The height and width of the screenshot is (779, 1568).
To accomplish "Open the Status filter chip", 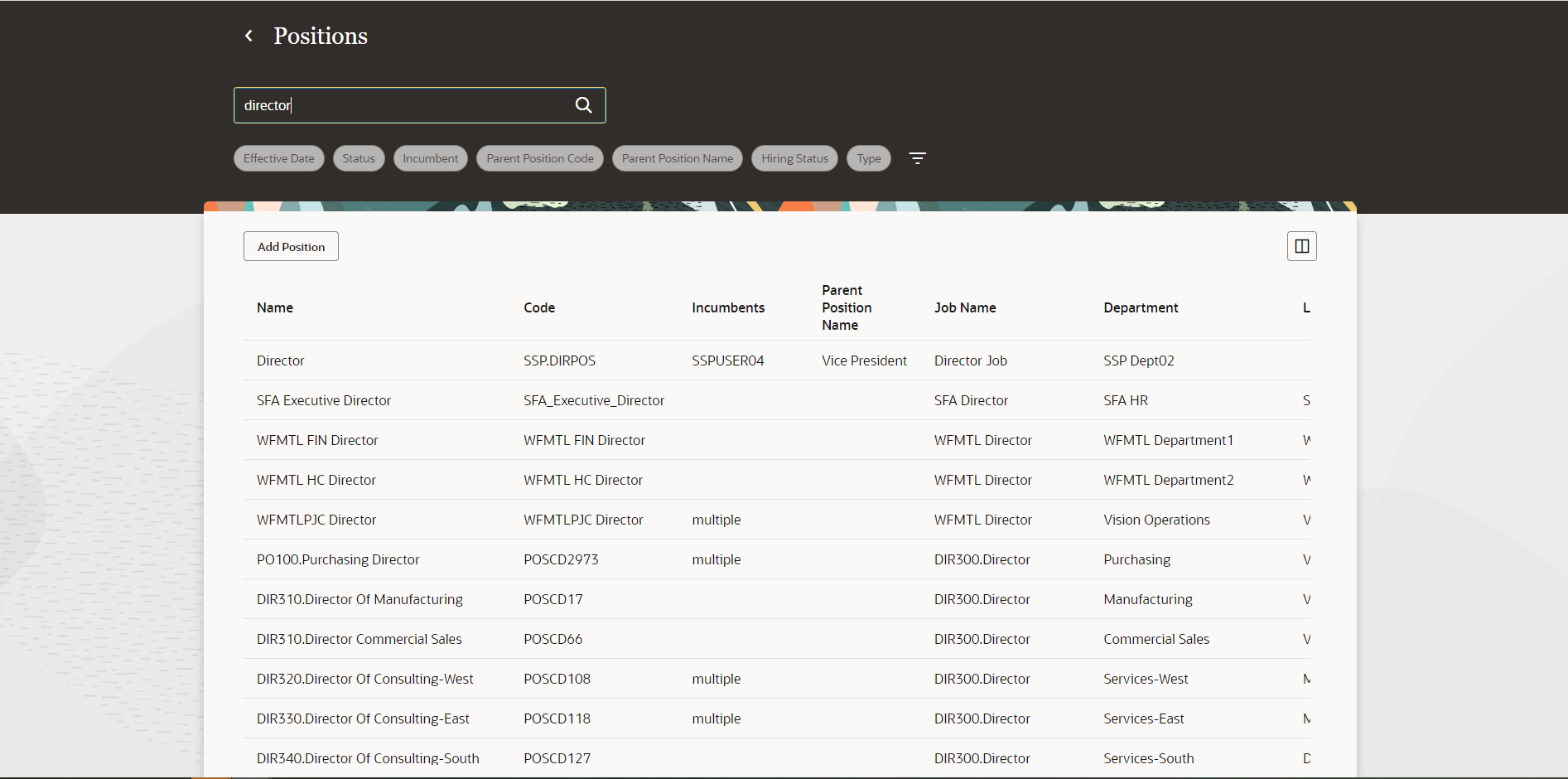I will click(x=359, y=158).
